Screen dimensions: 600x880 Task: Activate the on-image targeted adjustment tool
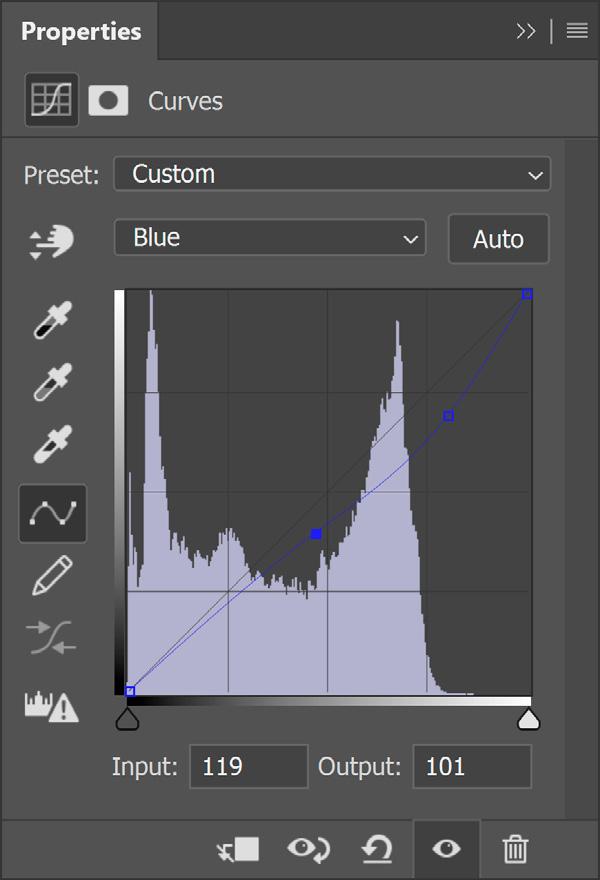pos(52,241)
